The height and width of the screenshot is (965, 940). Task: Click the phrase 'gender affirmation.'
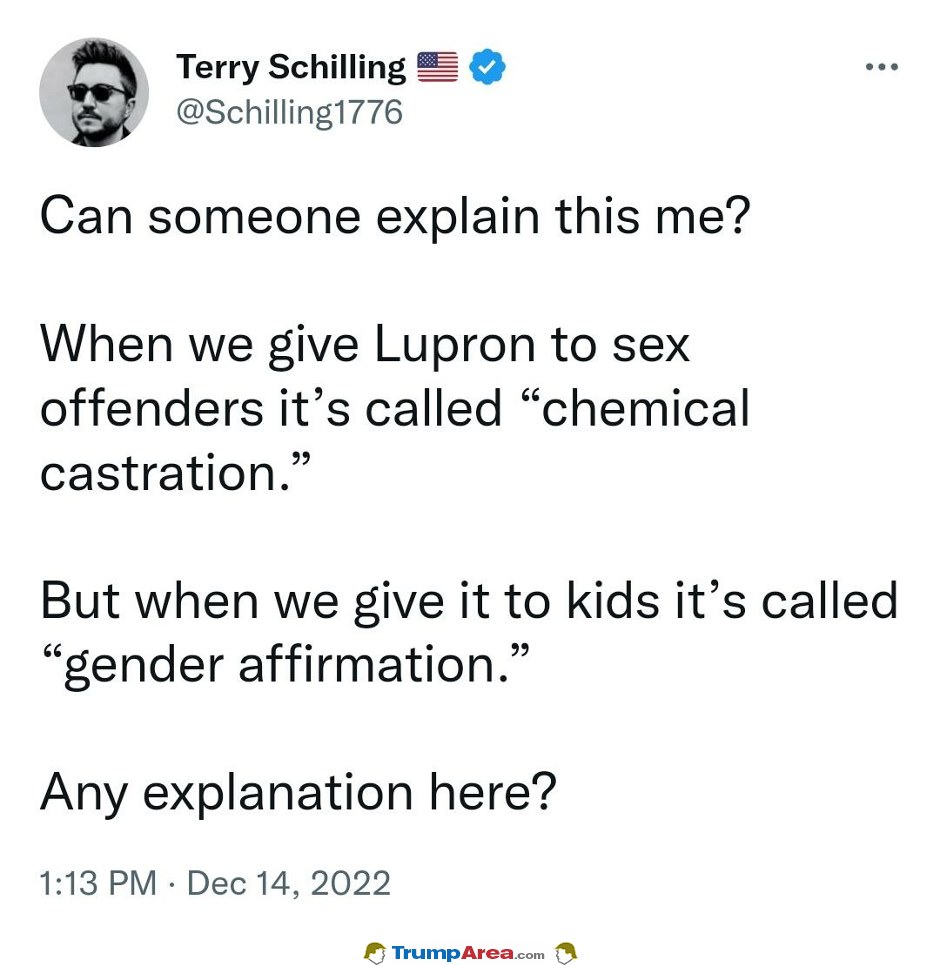(285, 665)
